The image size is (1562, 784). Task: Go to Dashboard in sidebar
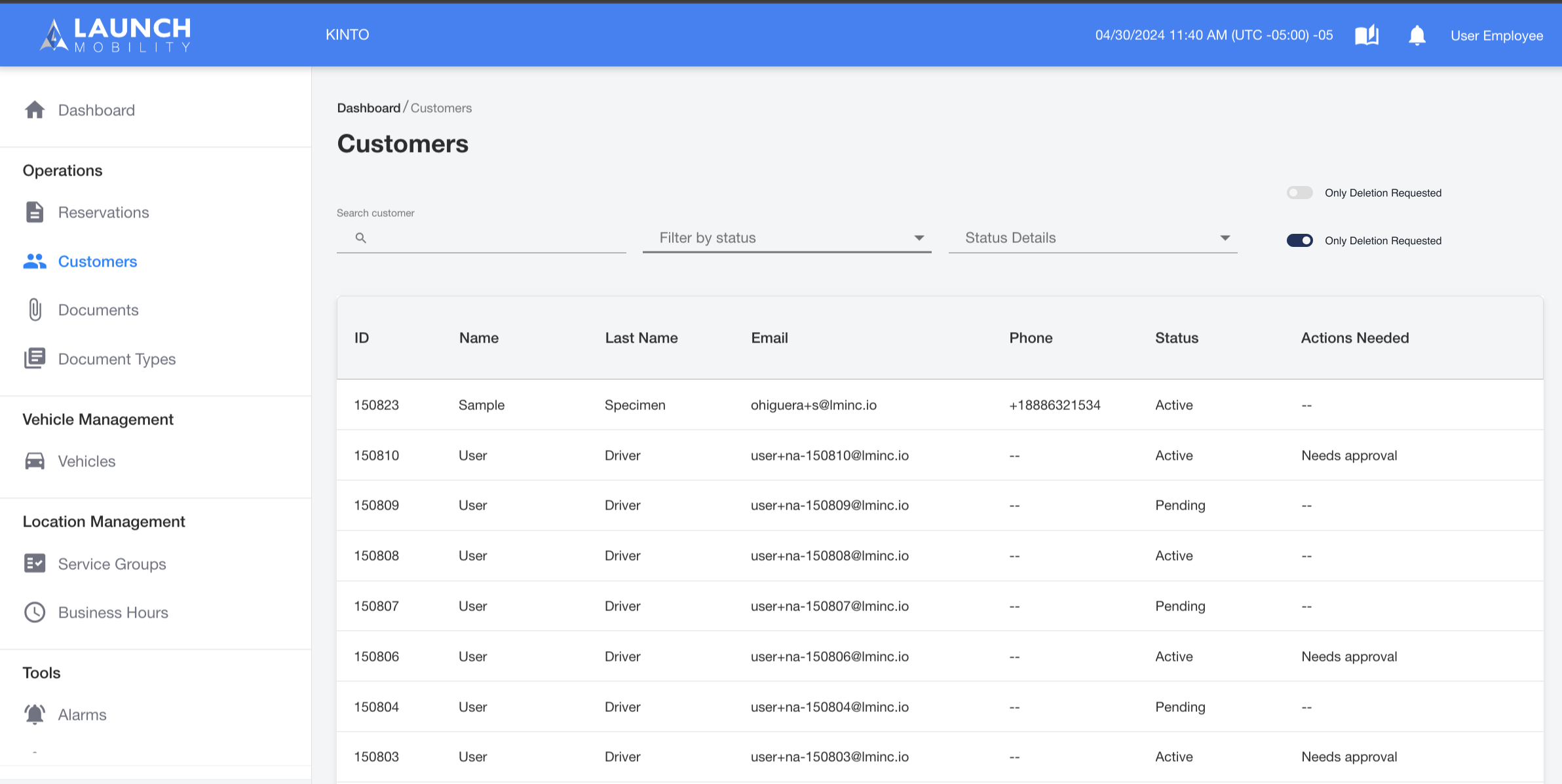(x=96, y=110)
